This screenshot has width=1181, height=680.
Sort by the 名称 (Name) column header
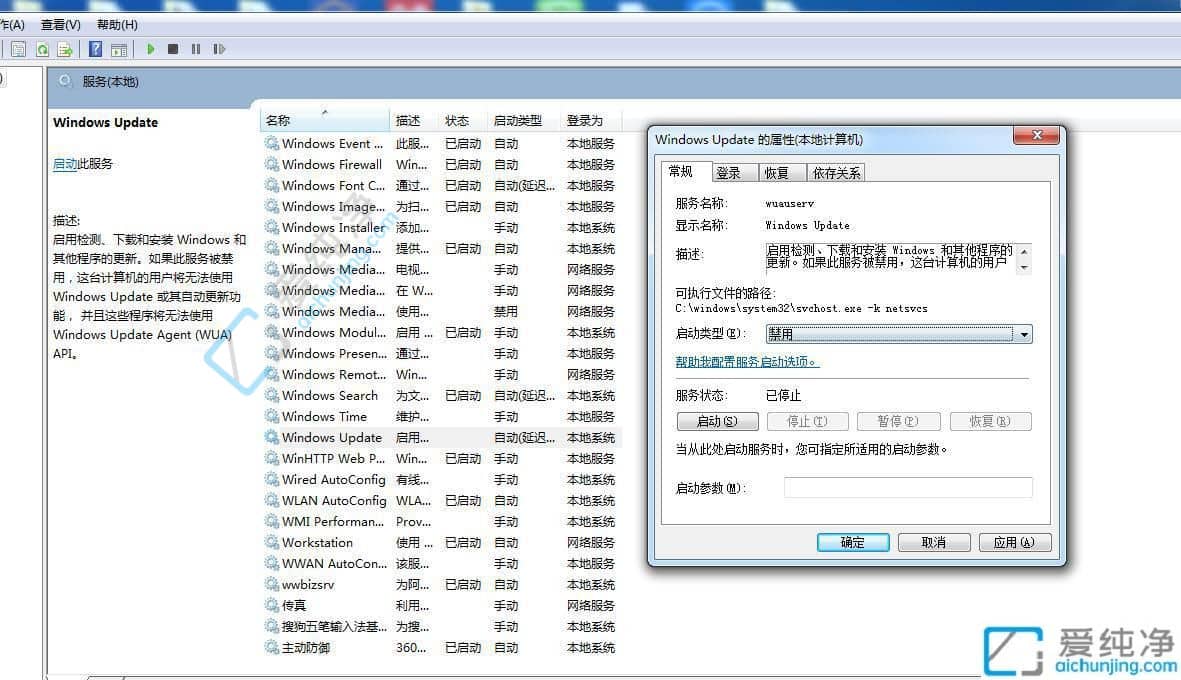point(325,120)
